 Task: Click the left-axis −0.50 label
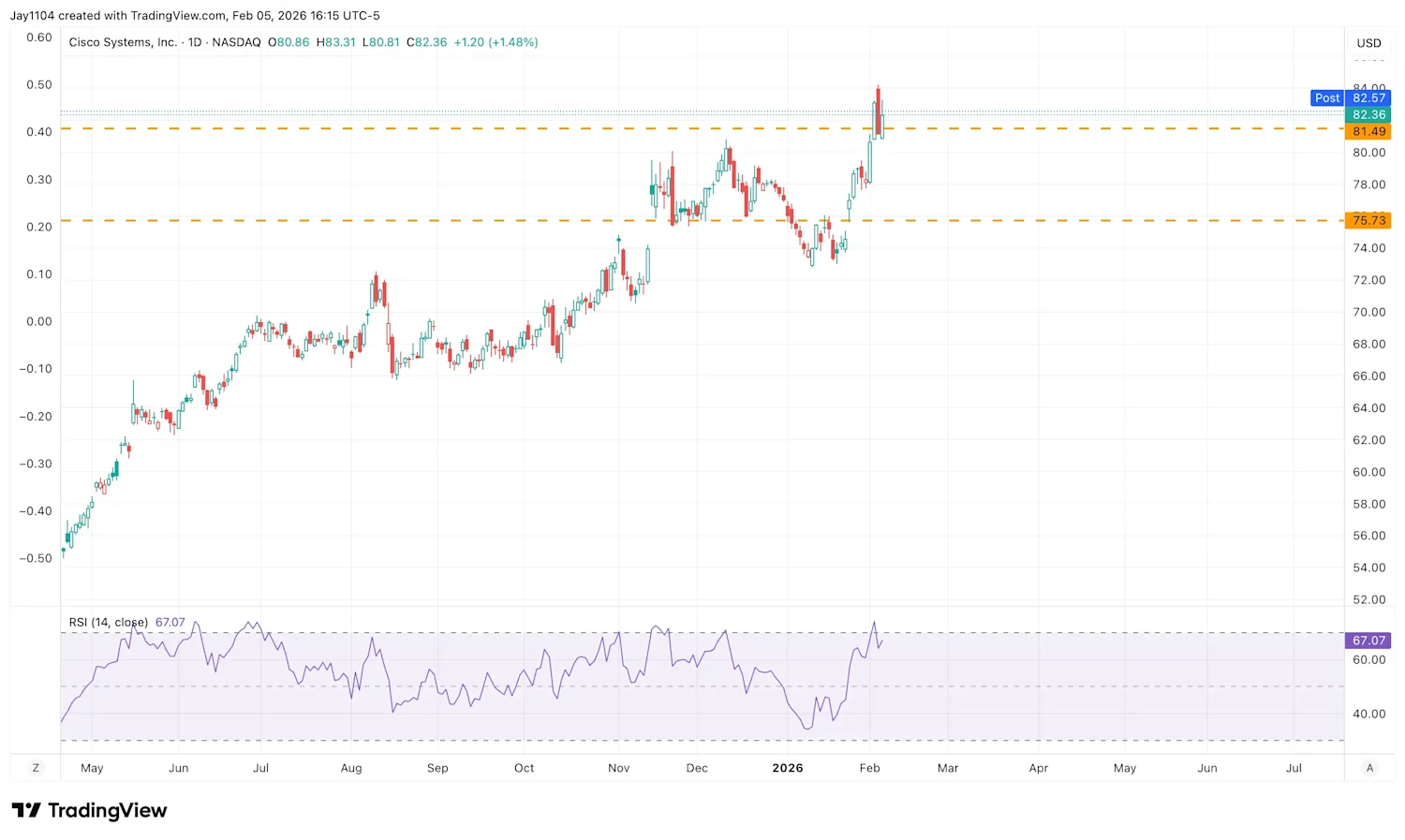(37, 558)
